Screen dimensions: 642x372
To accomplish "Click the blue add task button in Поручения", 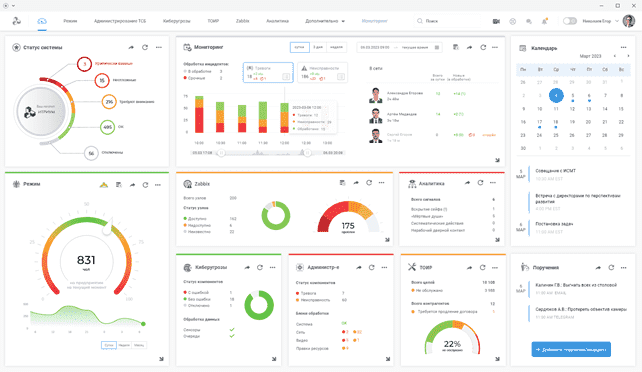I will [x=571, y=349].
